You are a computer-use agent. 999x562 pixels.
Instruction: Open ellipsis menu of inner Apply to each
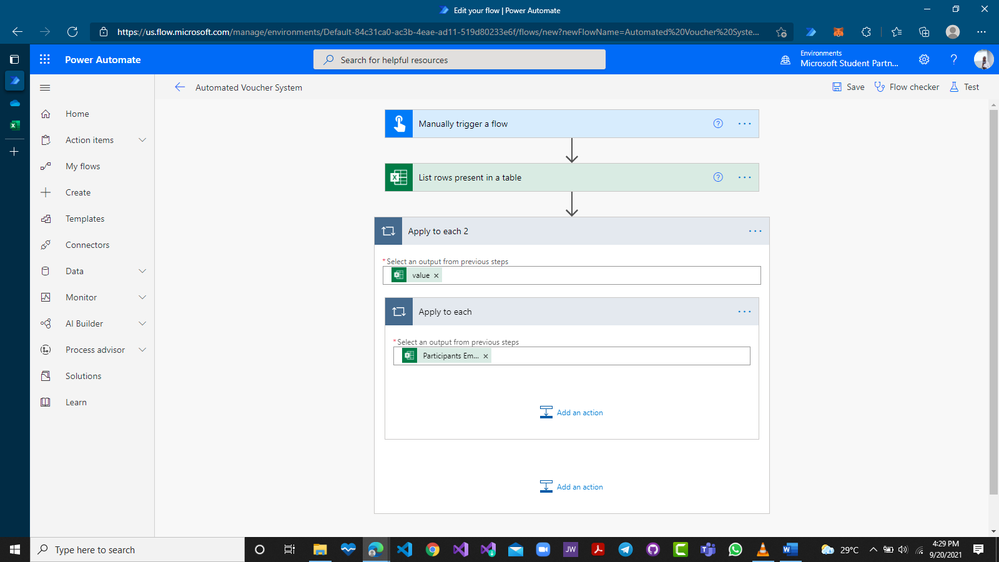[744, 312]
